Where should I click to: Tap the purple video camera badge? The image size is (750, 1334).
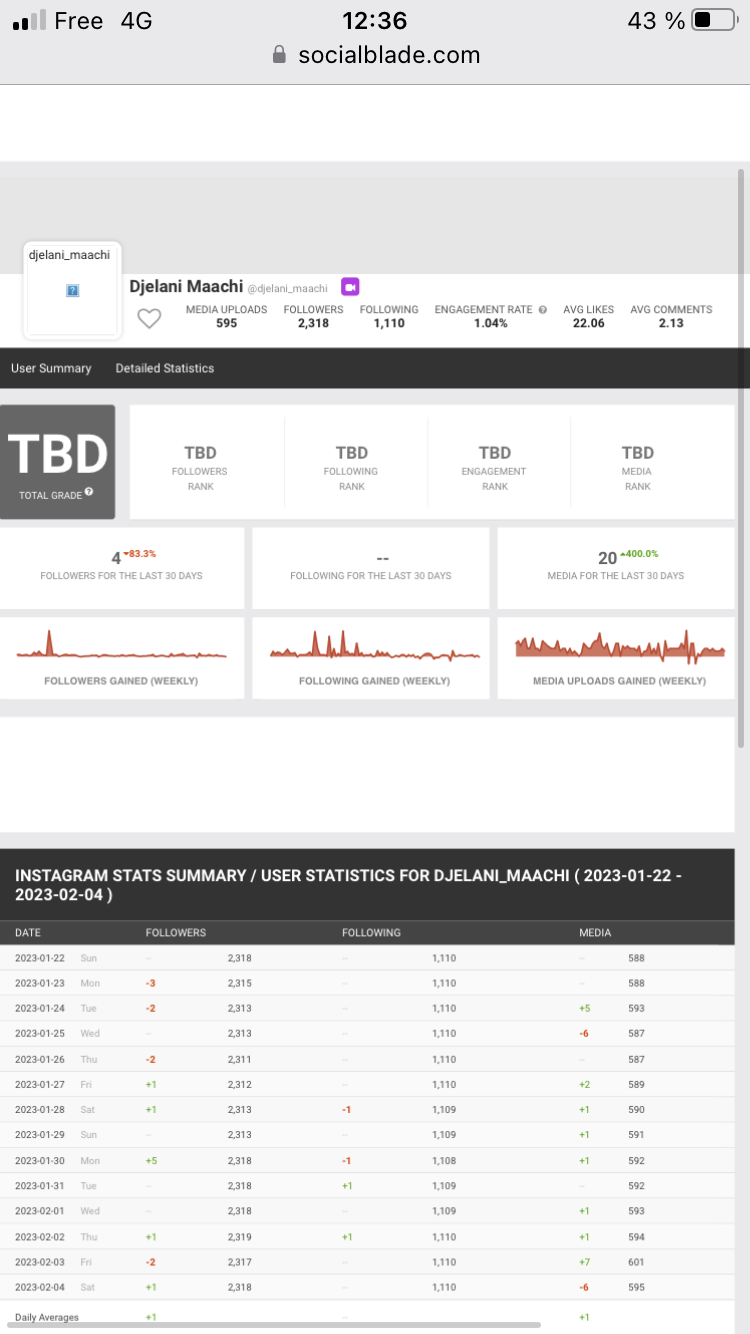tap(350, 287)
